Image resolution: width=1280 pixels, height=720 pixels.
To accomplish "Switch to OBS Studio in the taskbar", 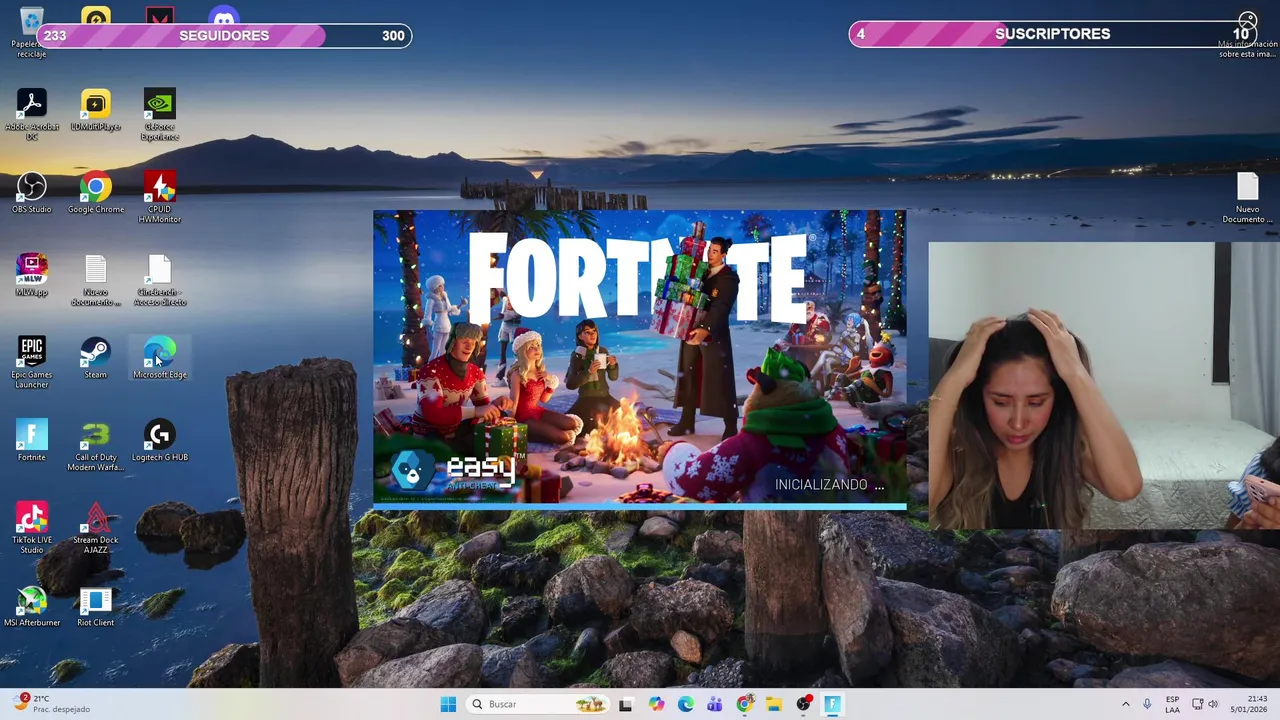I will click(803, 704).
